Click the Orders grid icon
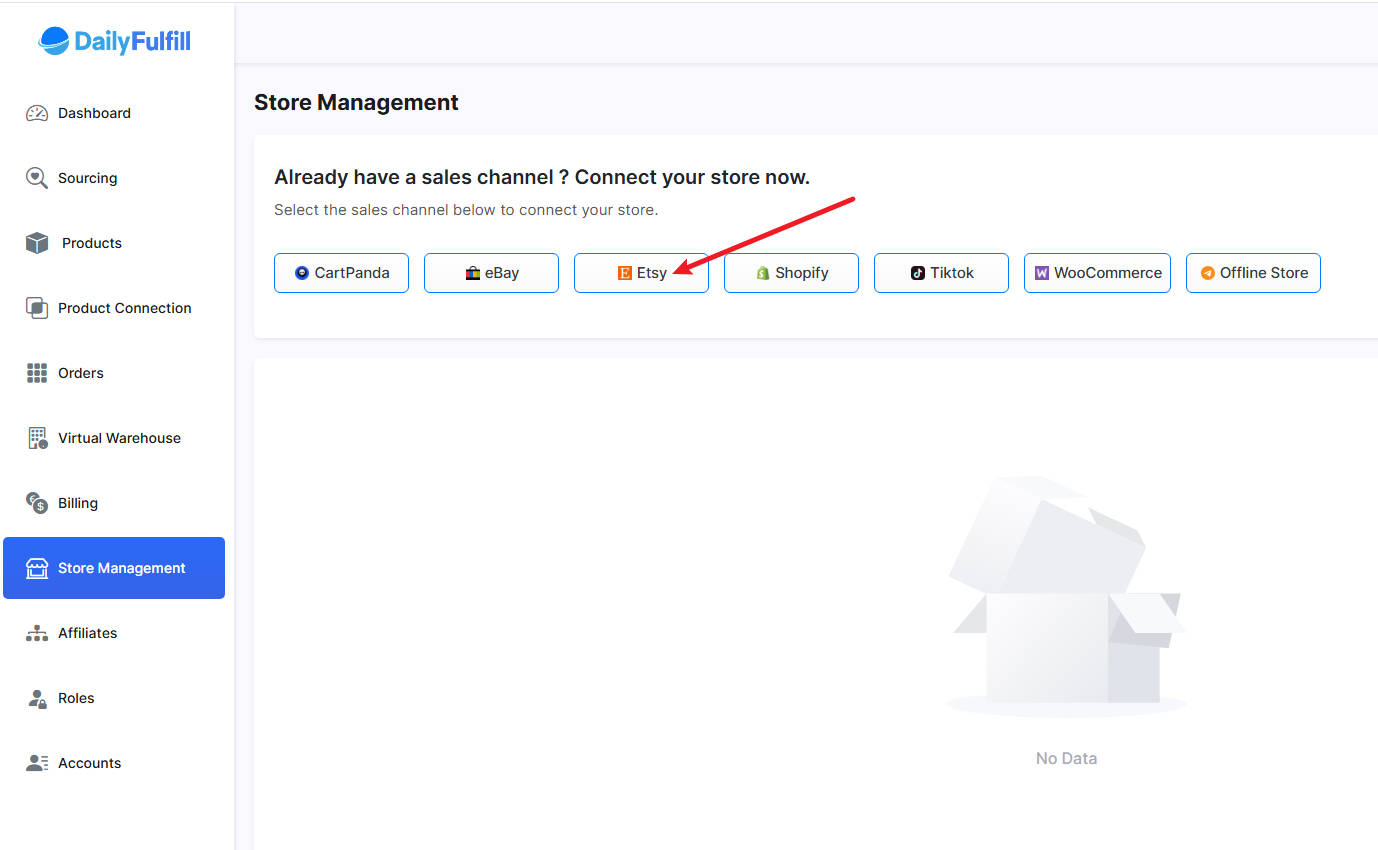1378x850 pixels. click(37, 373)
